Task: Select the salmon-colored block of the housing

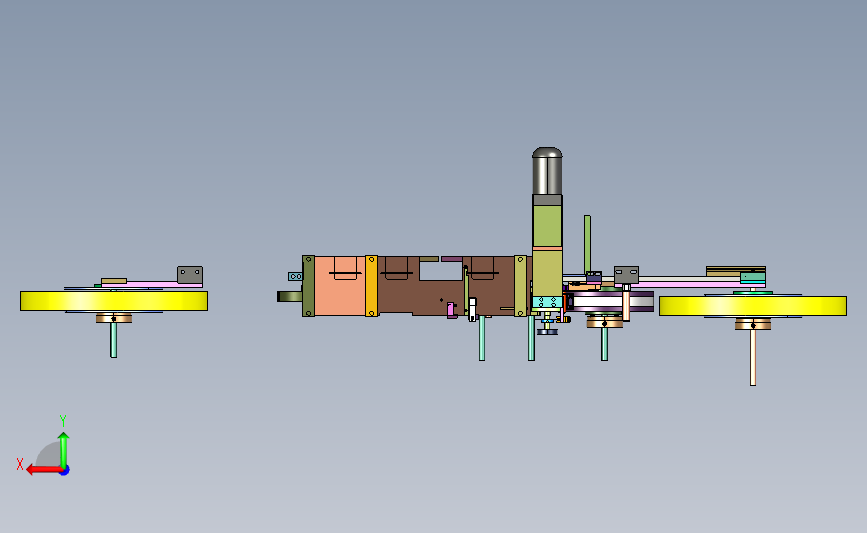Action: tap(340, 286)
